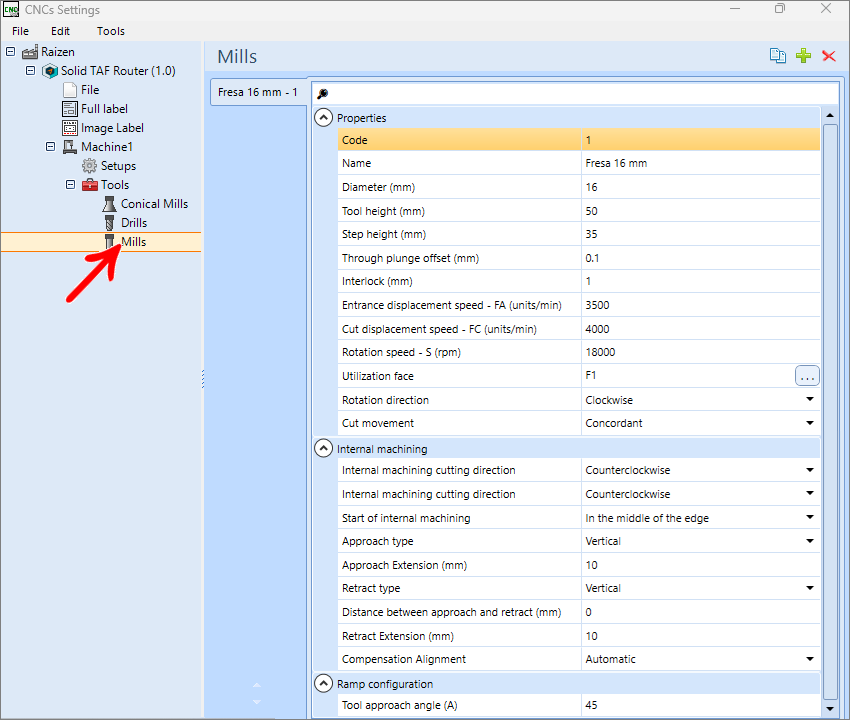850x720 pixels.
Task: Click the Solid TAF Router cube icon
Action: pos(50,71)
